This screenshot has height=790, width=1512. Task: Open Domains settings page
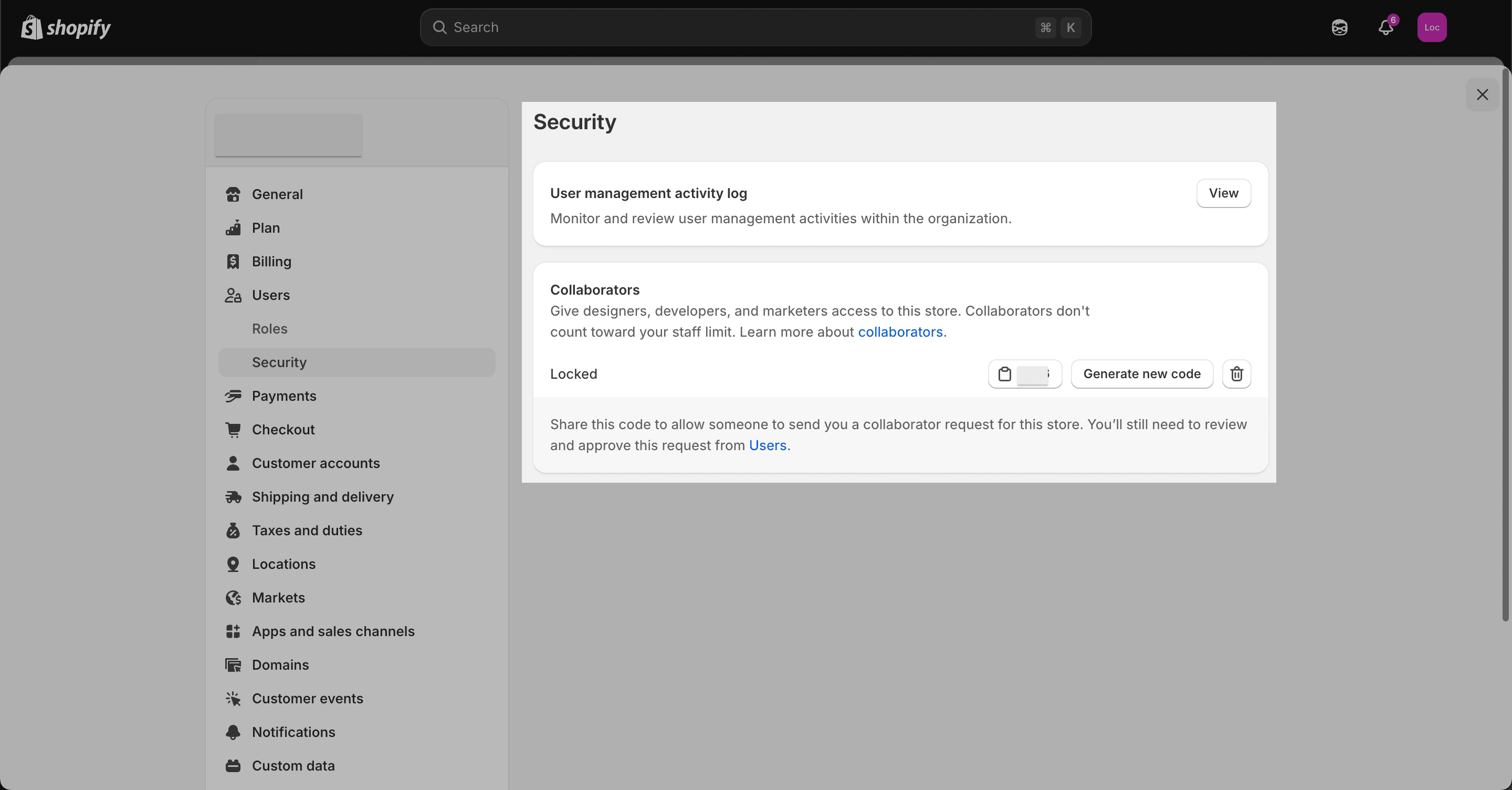pyautogui.click(x=280, y=665)
